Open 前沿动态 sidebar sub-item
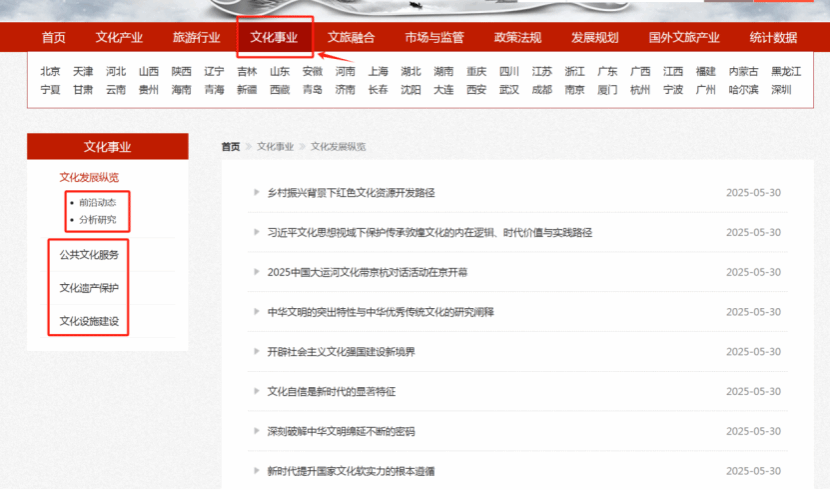The height and width of the screenshot is (490, 830). tap(97, 202)
